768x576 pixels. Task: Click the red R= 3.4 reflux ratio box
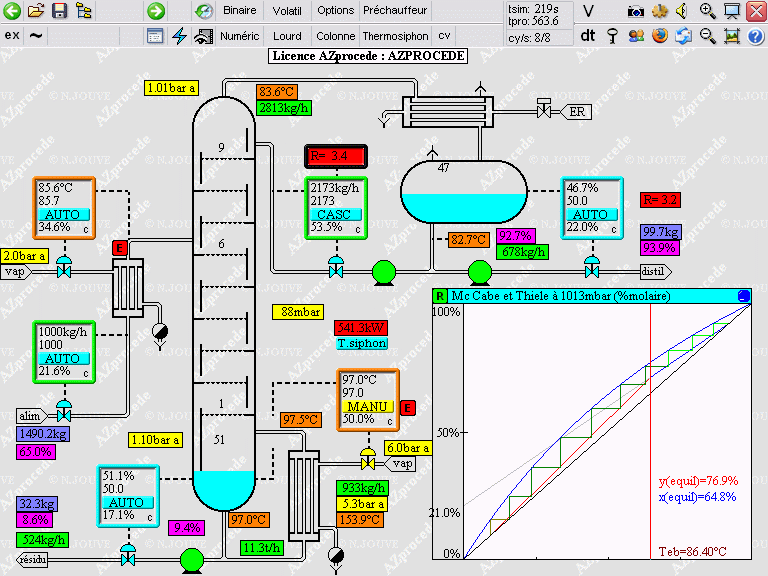tap(336, 156)
